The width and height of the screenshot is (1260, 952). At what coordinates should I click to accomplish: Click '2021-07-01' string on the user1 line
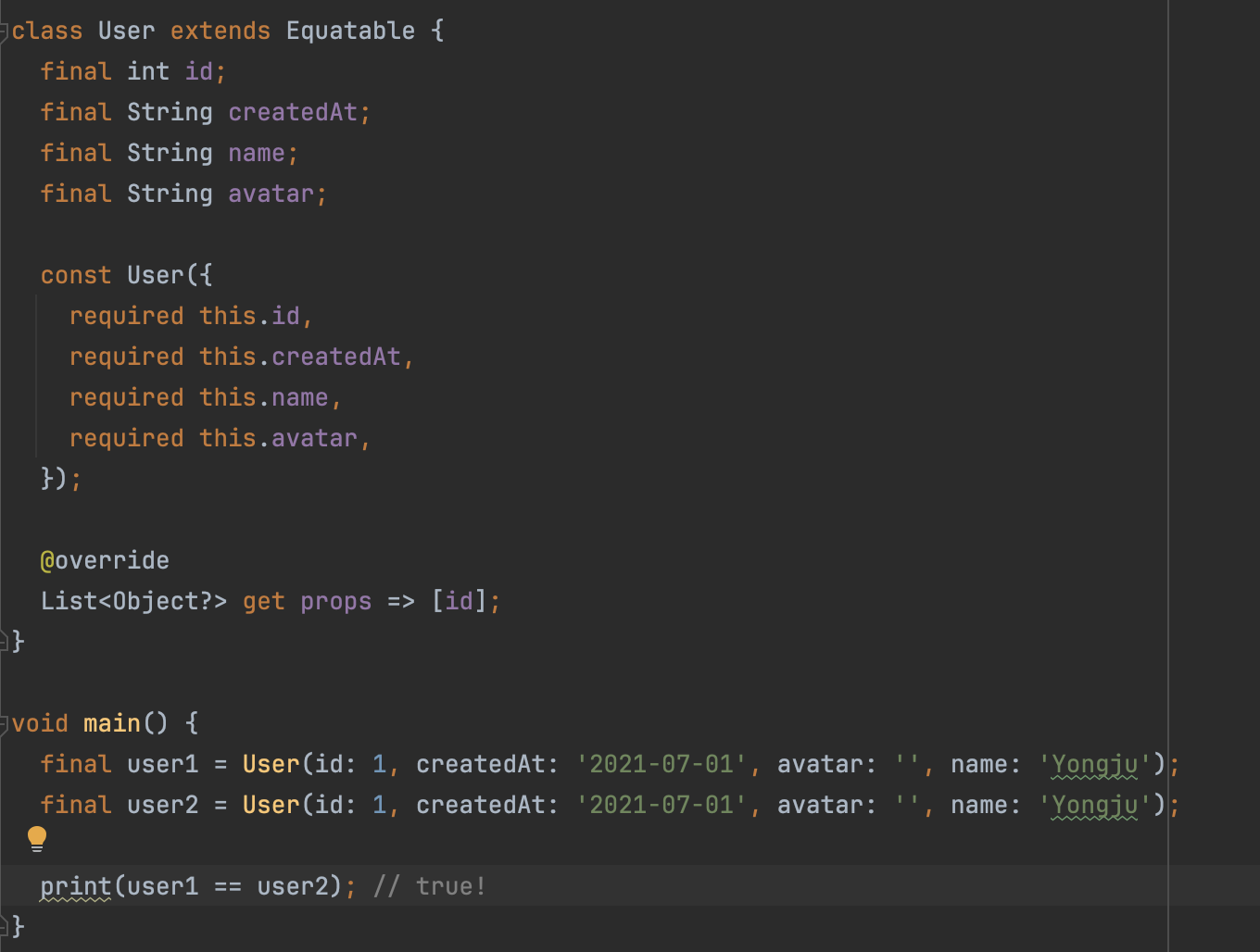pos(661,764)
